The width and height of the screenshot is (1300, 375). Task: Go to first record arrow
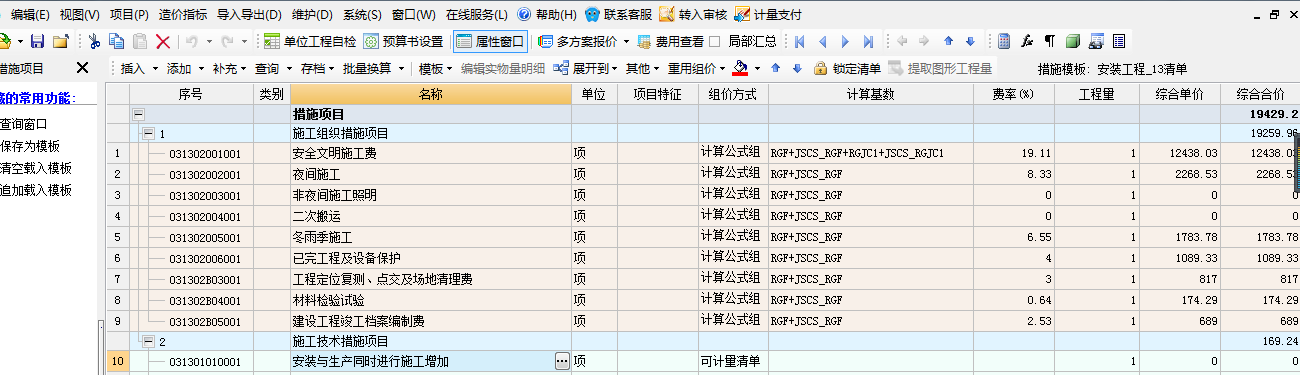pos(799,41)
